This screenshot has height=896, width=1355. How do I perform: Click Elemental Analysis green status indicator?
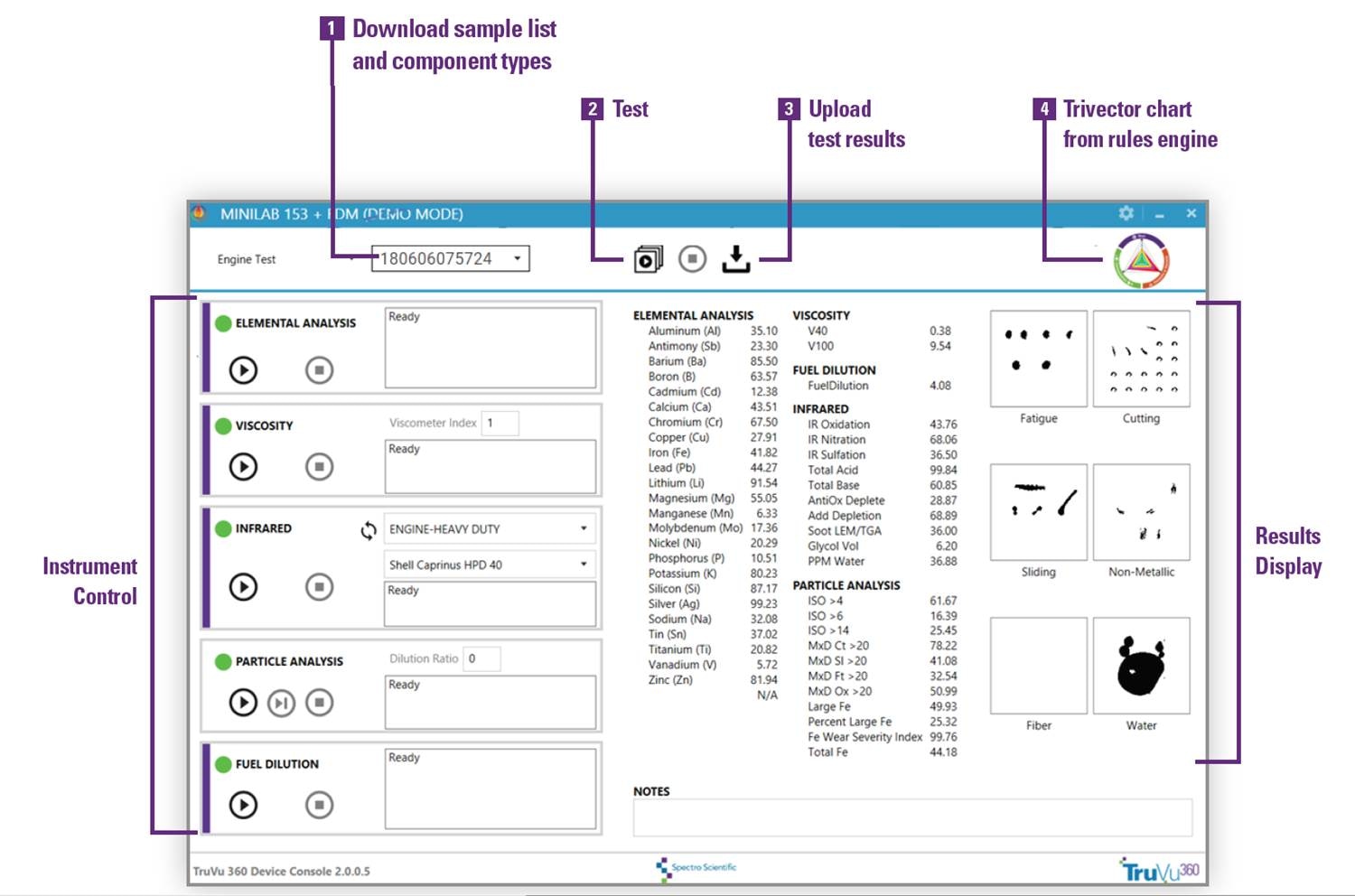click(x=223, y=322)
